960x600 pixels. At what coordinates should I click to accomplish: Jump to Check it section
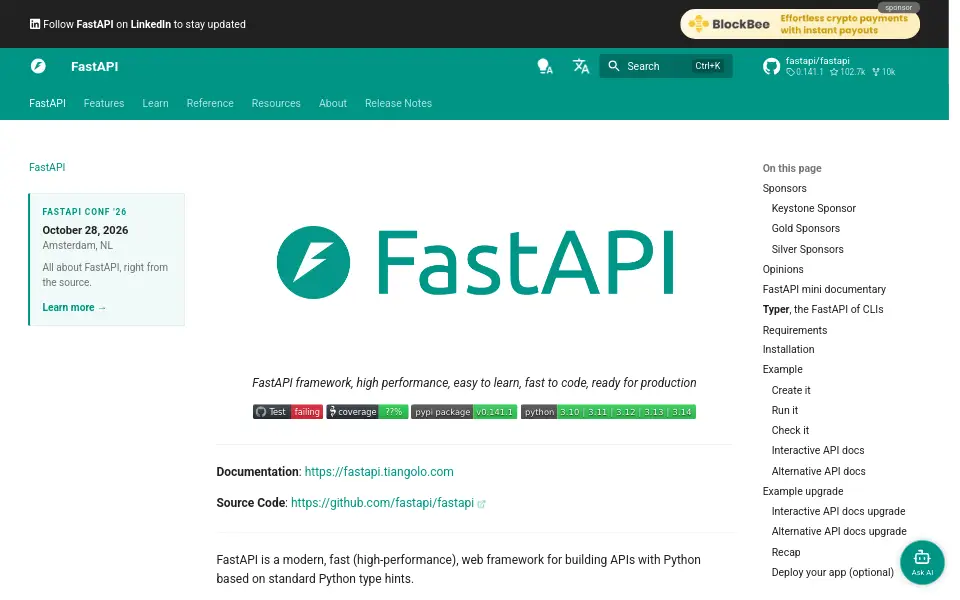pos(790,430)
